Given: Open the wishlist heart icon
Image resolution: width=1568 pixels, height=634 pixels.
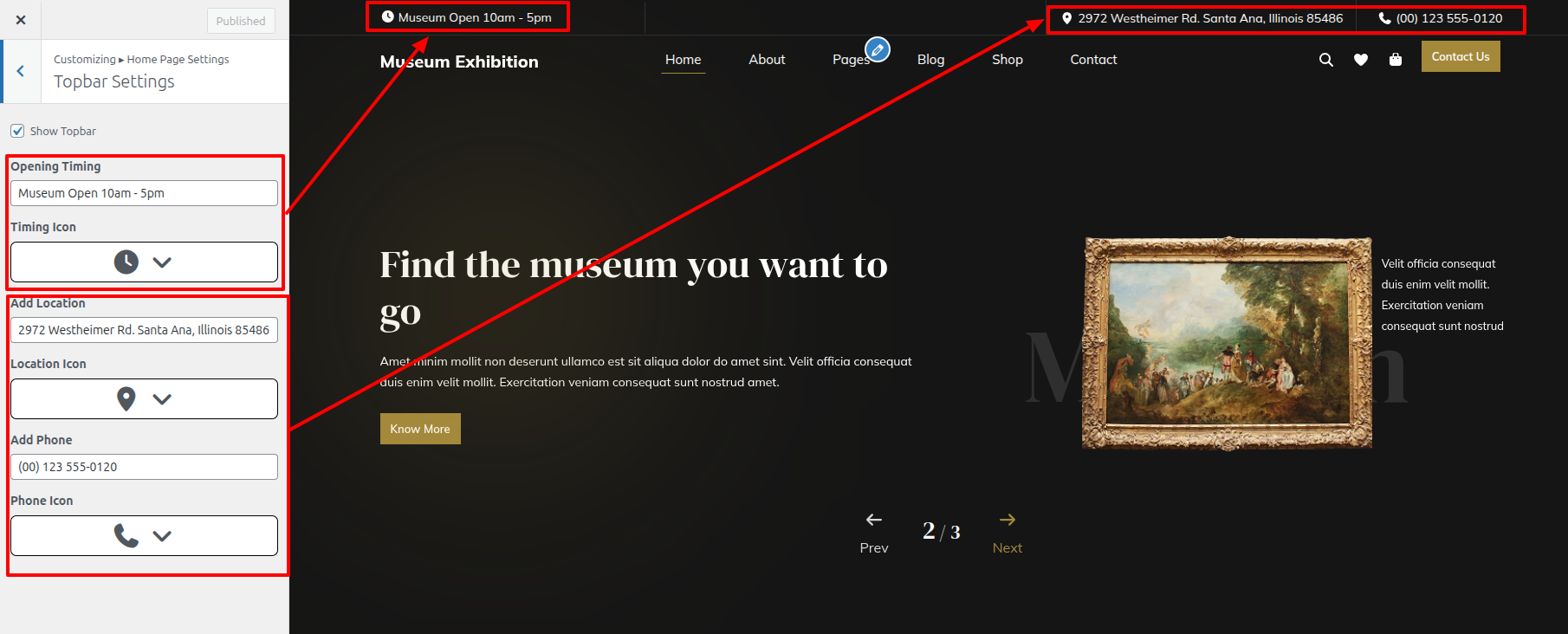Looking at the screenshot, I should (1360, 60).
